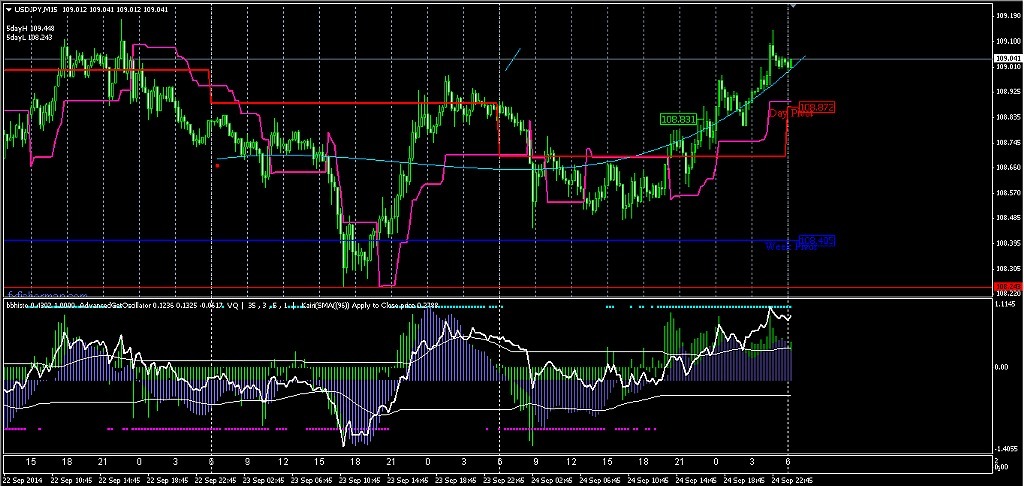This screenshot has height=486, width=1024.
Task: Click the 22 Sep 10:45 time label
Action: (x=72, y=479)
